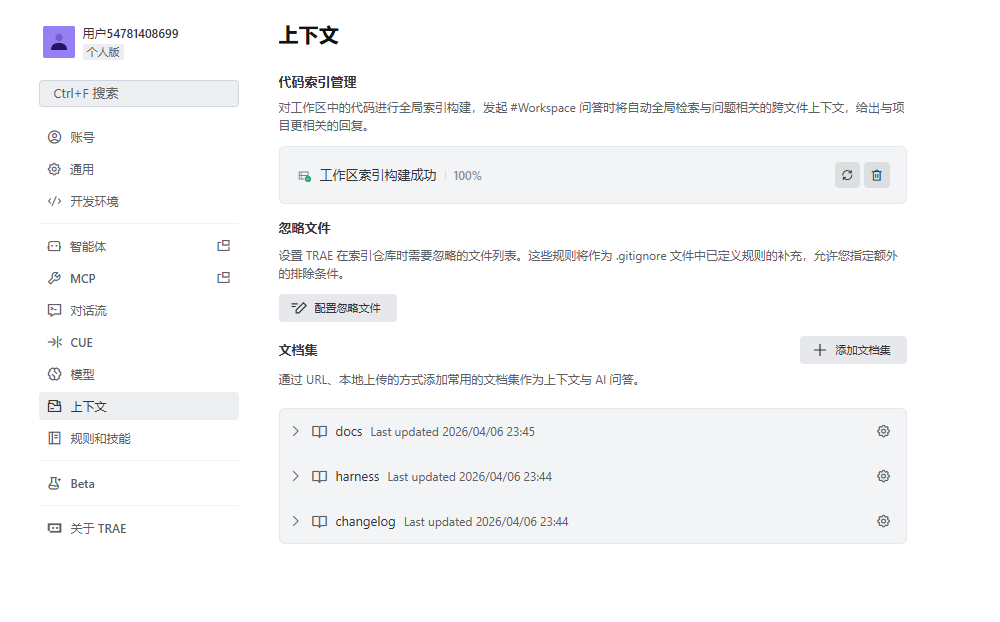Select the 开发环境 code icon

[x=54, y=201]
